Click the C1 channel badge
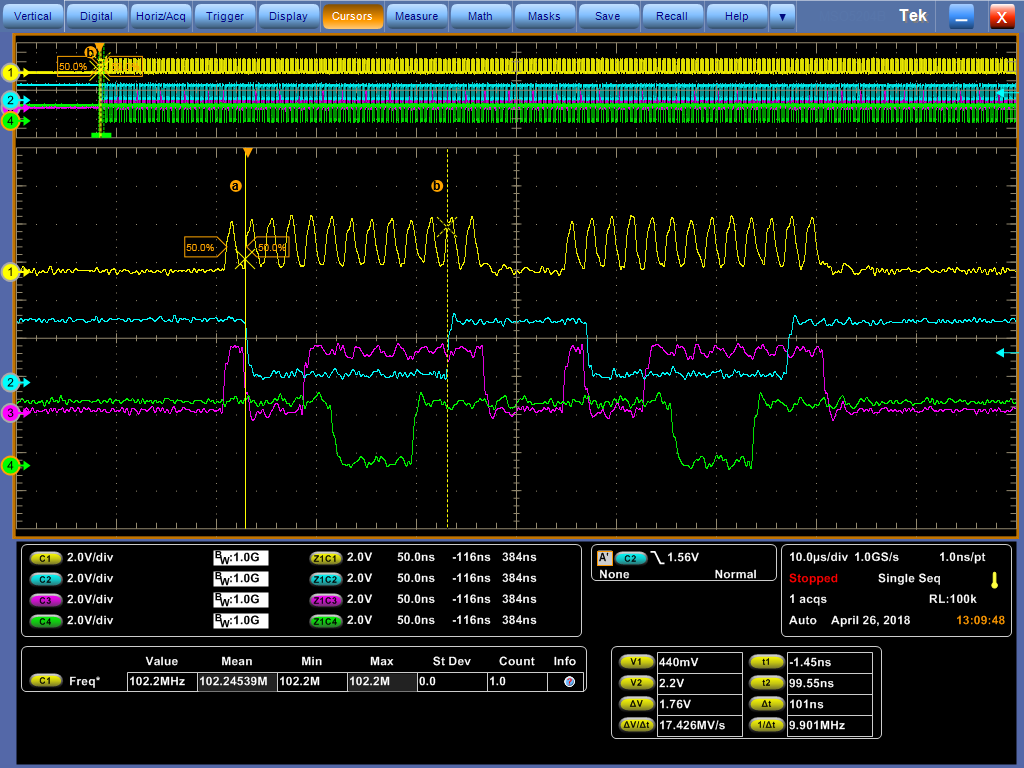This screenshot has height=768, width=1024. click(45, 558)
